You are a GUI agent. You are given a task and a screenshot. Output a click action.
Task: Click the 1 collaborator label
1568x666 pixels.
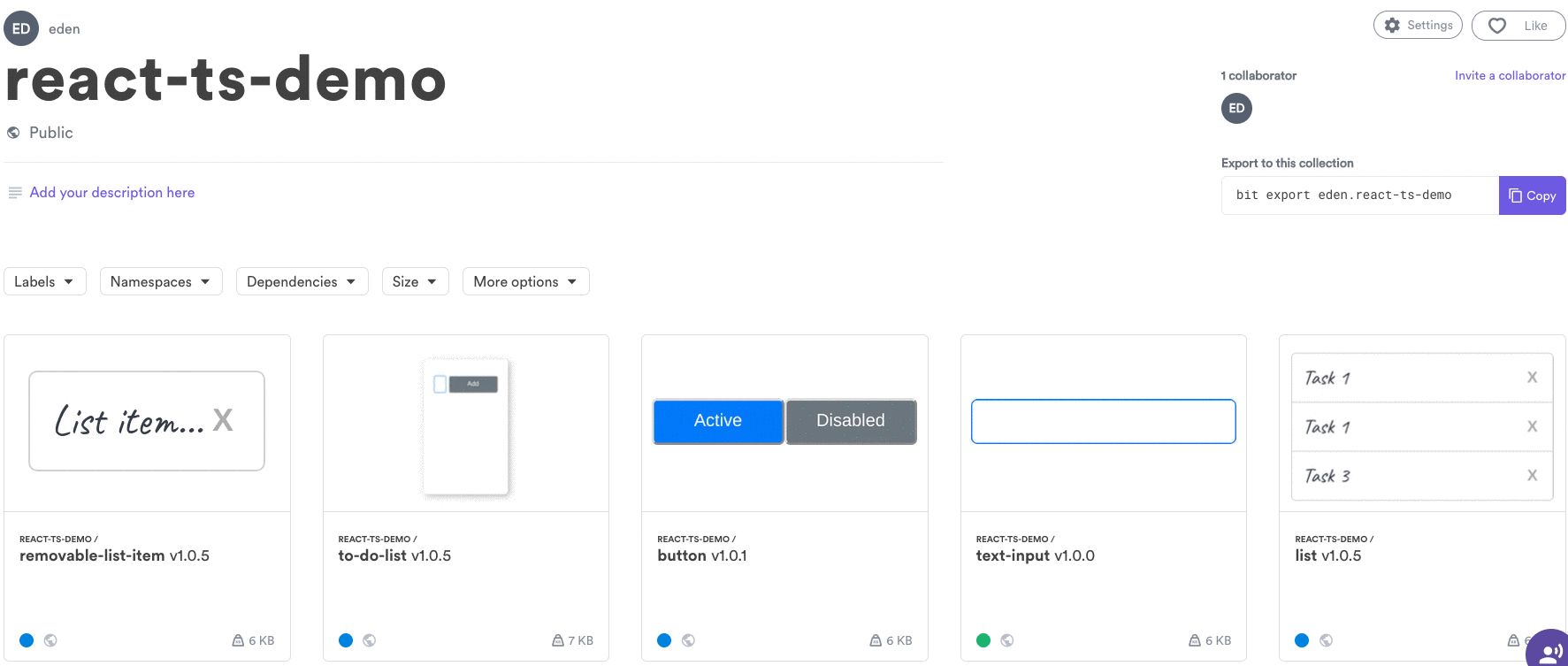1258,75
